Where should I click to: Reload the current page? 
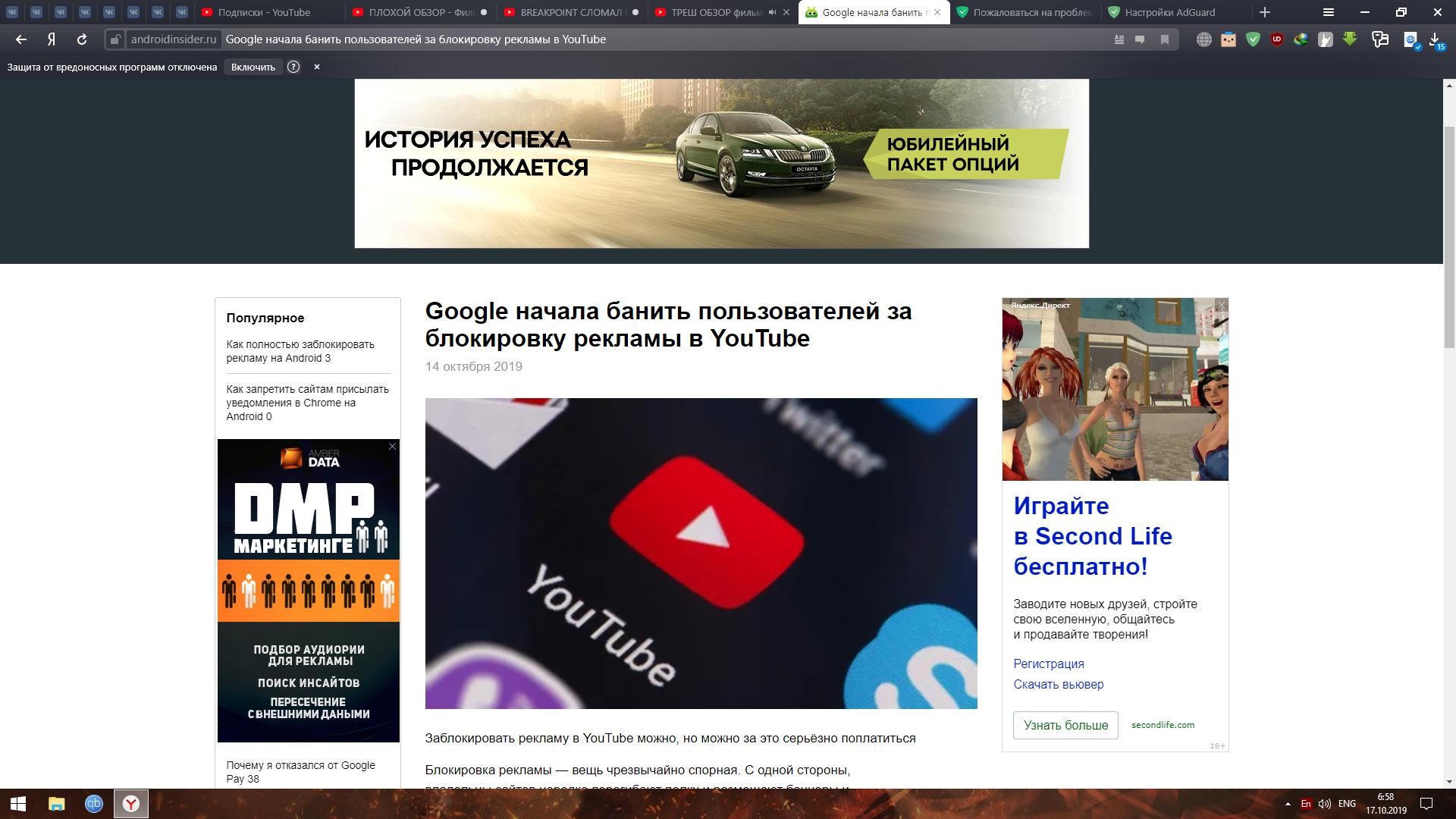pyautogui.click(x=81, y=39)
